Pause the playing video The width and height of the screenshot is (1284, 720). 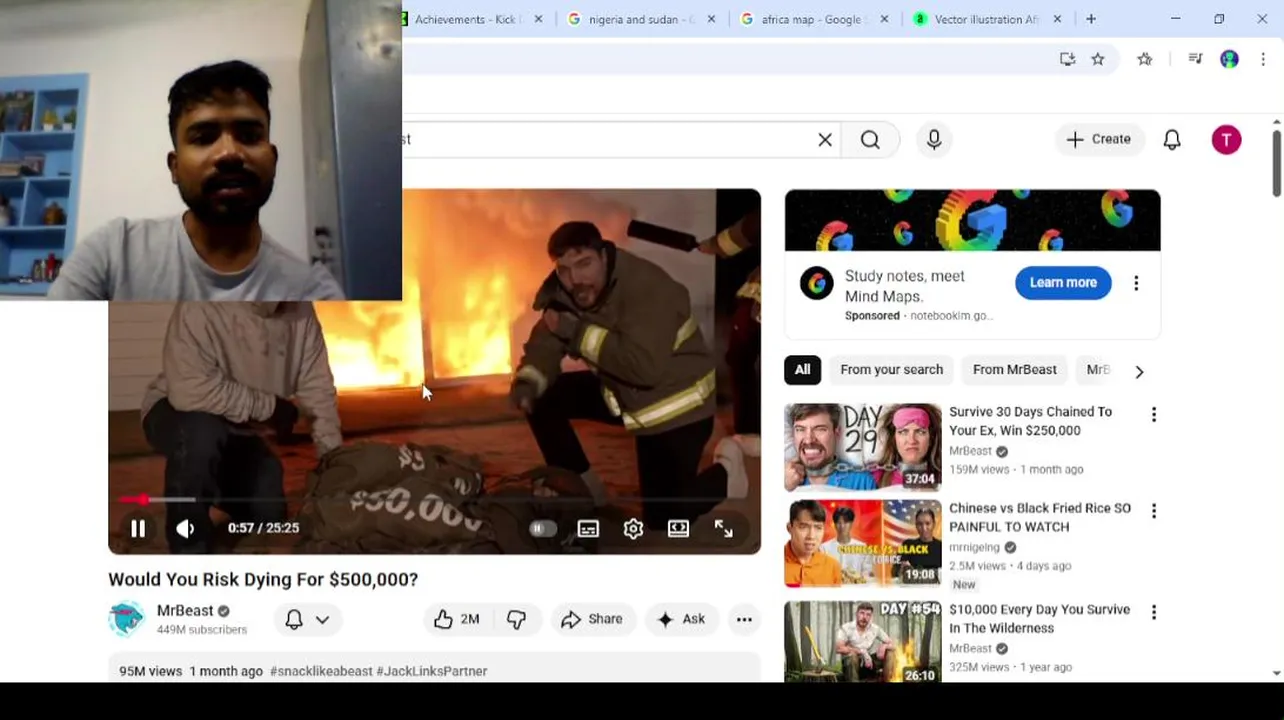pyautogui.click(x=138, y=528)
